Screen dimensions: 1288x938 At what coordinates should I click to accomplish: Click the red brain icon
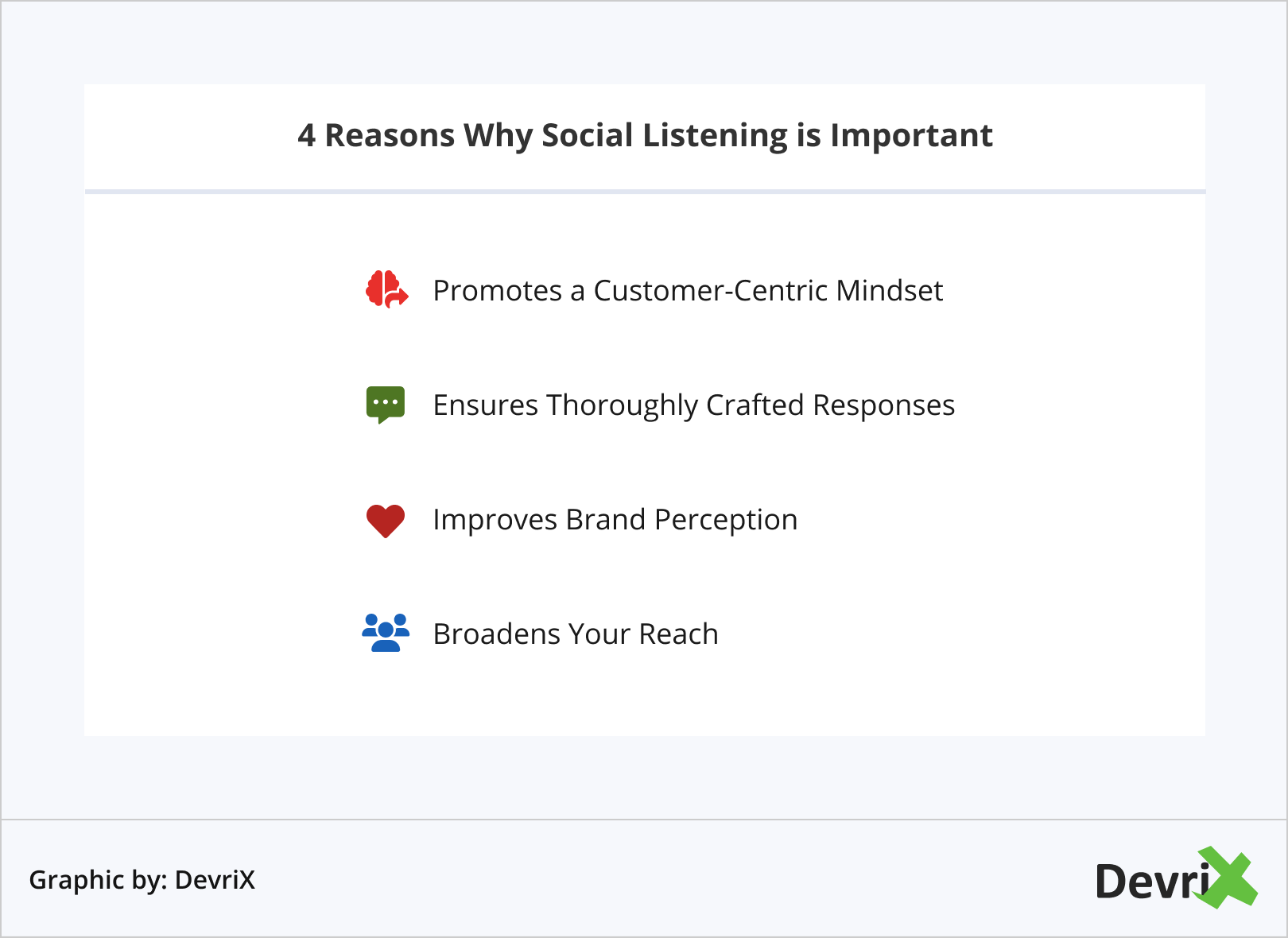(386, 289)
